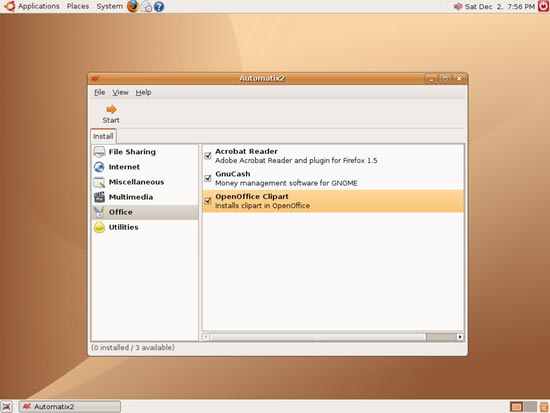550x413 pixels.
Task: Uncheck the OpenOffice Clipart checkbox
Action: point(208,201)
